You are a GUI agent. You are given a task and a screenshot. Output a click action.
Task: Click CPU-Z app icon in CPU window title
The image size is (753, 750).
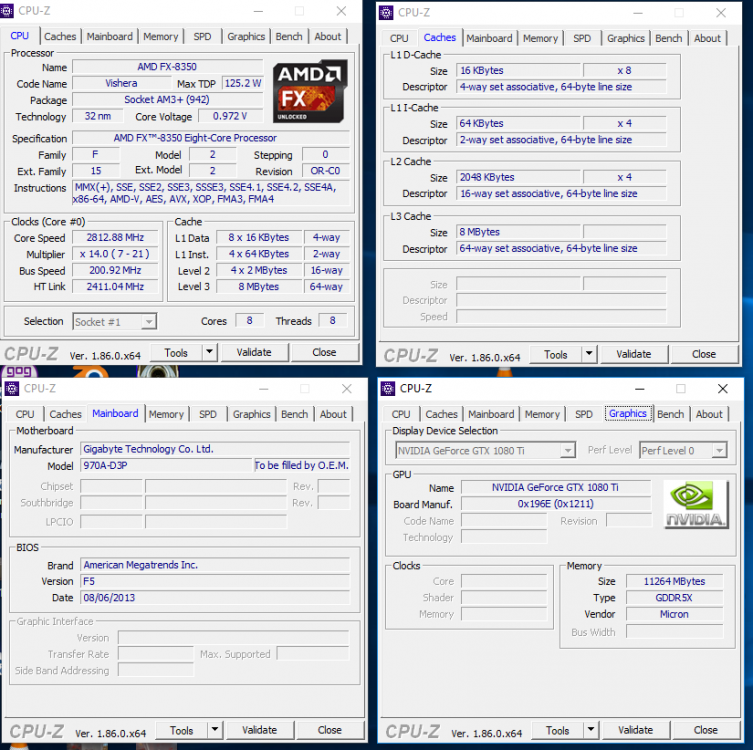(x=6, y=11)
